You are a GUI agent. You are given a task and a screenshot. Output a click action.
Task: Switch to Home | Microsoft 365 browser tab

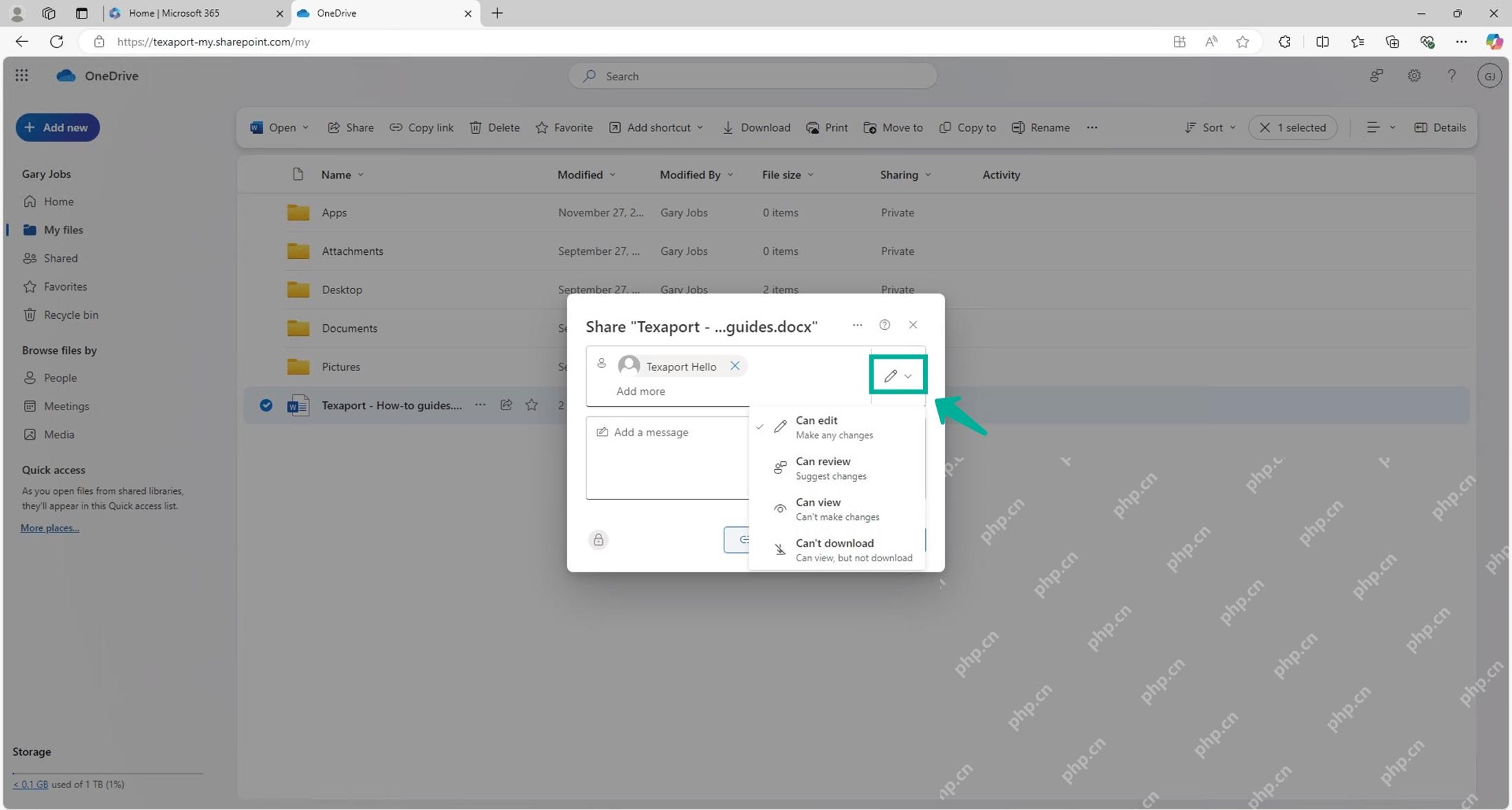(197, 13)
